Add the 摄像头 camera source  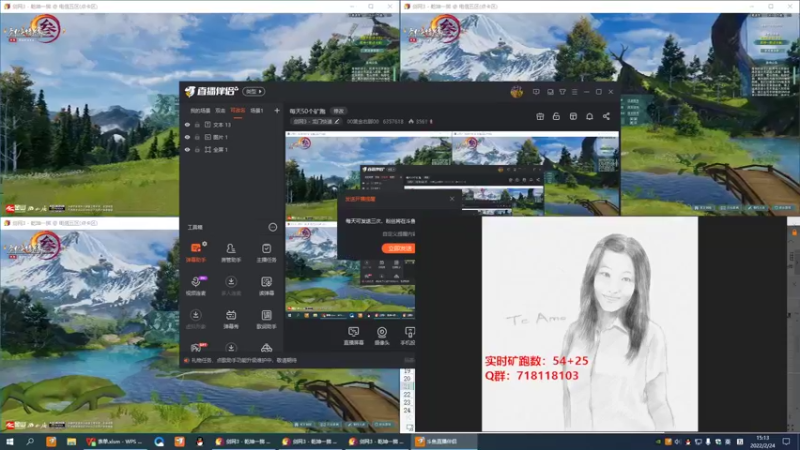click(x=382, y=336)
